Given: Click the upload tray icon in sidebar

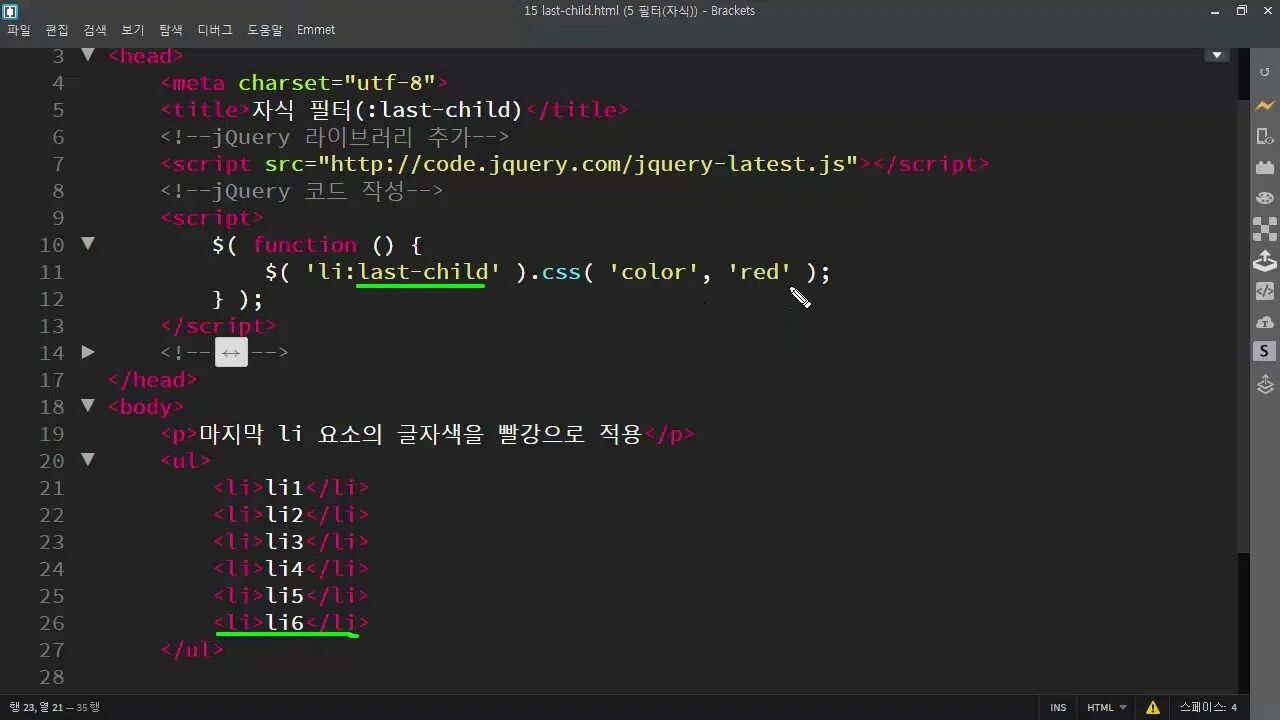Looking at the screenshot, I should [1265, 261].
